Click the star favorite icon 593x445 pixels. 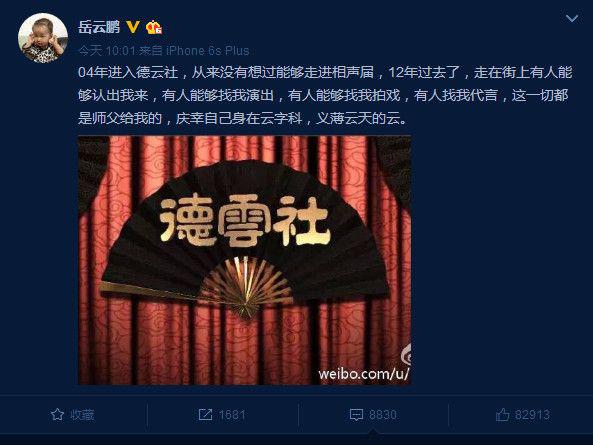tap(57, 415)
